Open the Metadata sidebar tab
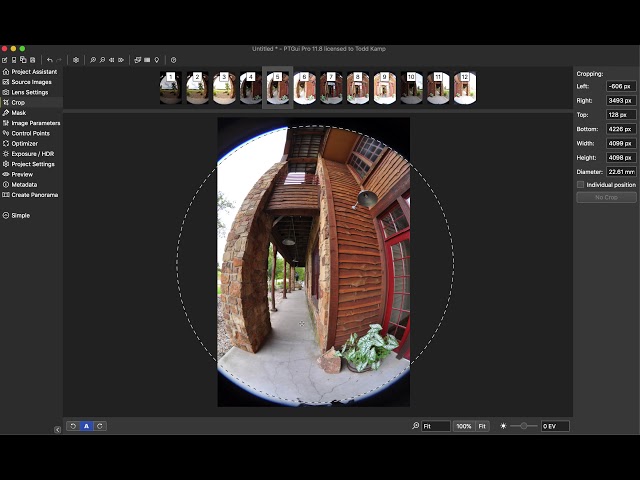Viewport: 640px width, 480px height. point(31,184)
